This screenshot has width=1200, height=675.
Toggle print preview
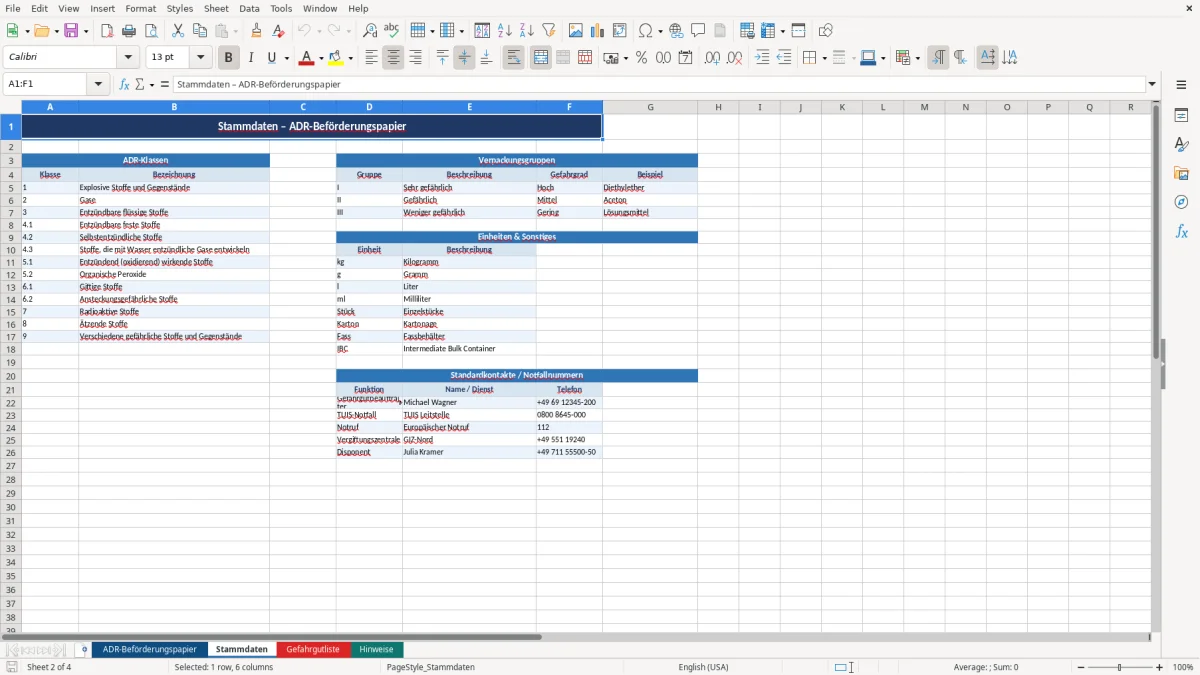(x=150, y=31)
